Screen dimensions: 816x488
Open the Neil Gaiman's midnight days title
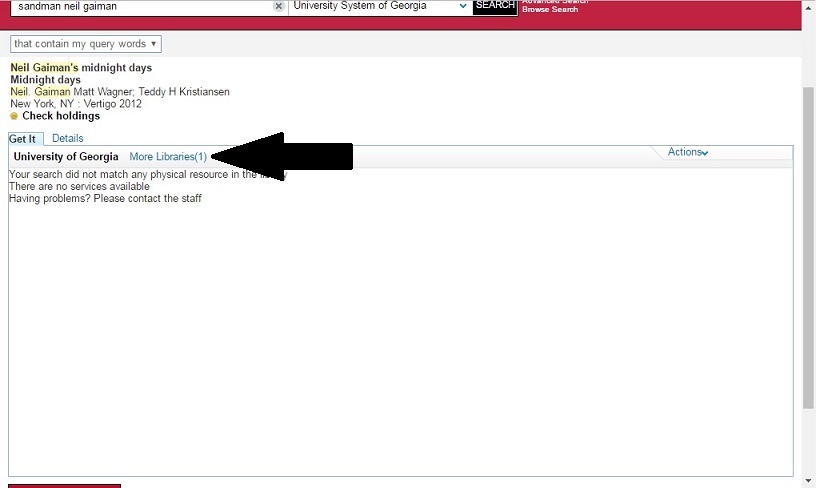pyautogui.click(x=81, y=68)
